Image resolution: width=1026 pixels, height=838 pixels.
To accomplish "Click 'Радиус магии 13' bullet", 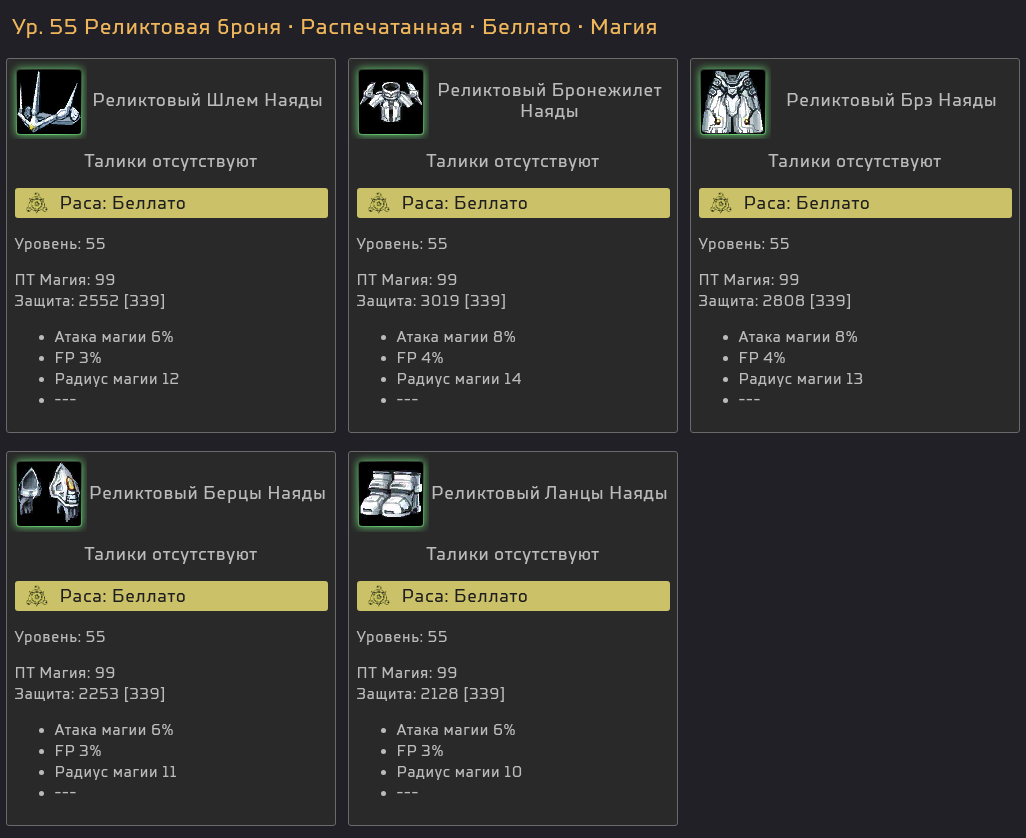I will (x=801, y=379).
